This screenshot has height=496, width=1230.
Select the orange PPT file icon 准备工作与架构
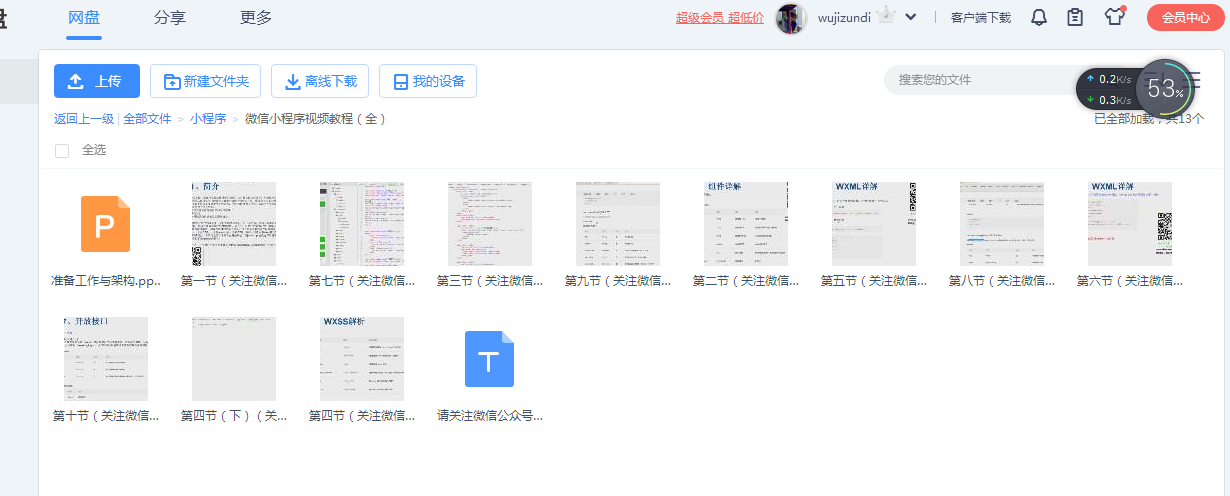pos(106,224)
